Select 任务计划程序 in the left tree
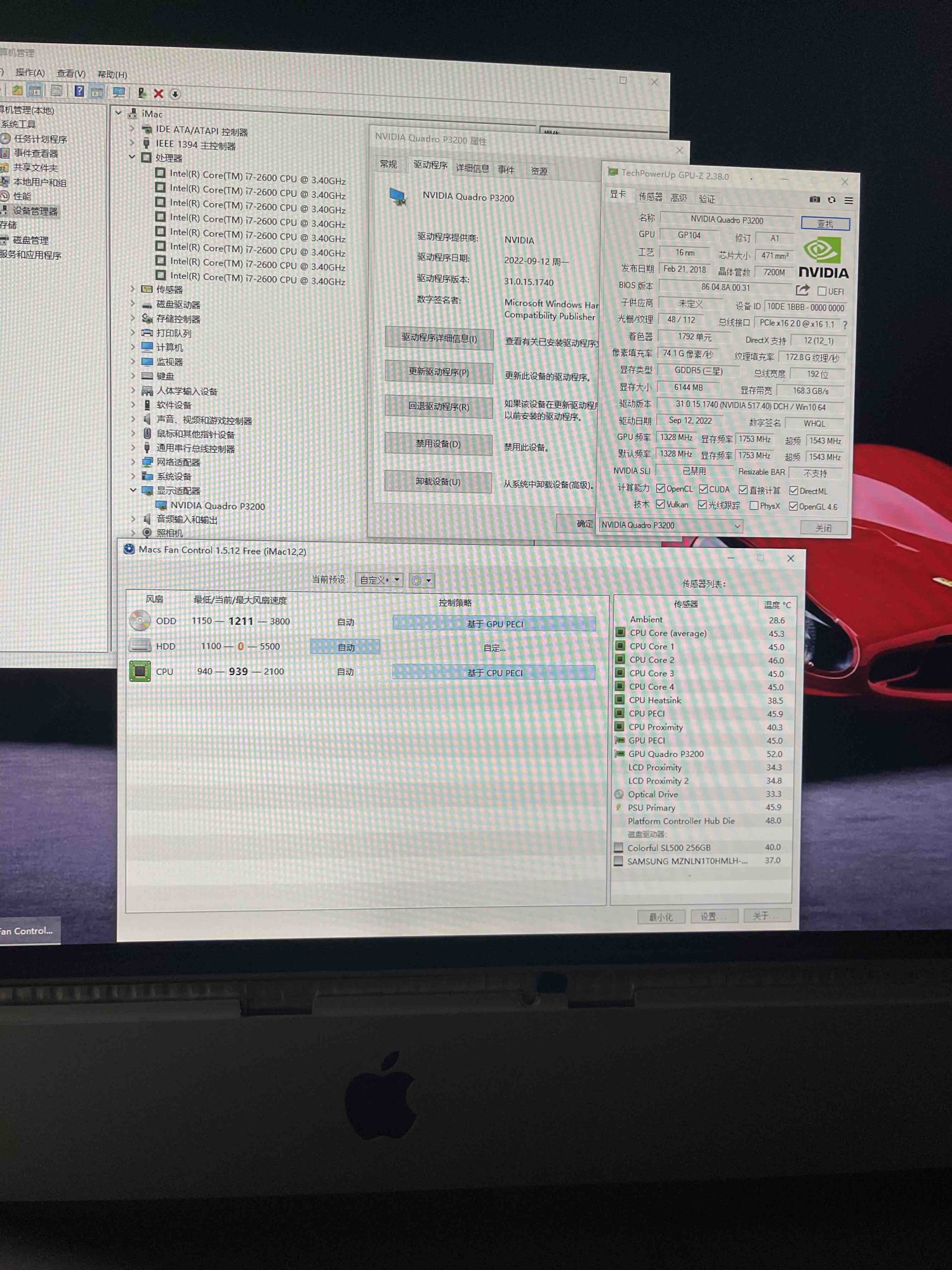The height and width of the screenshot is (1270, 952). coord(40,139)
